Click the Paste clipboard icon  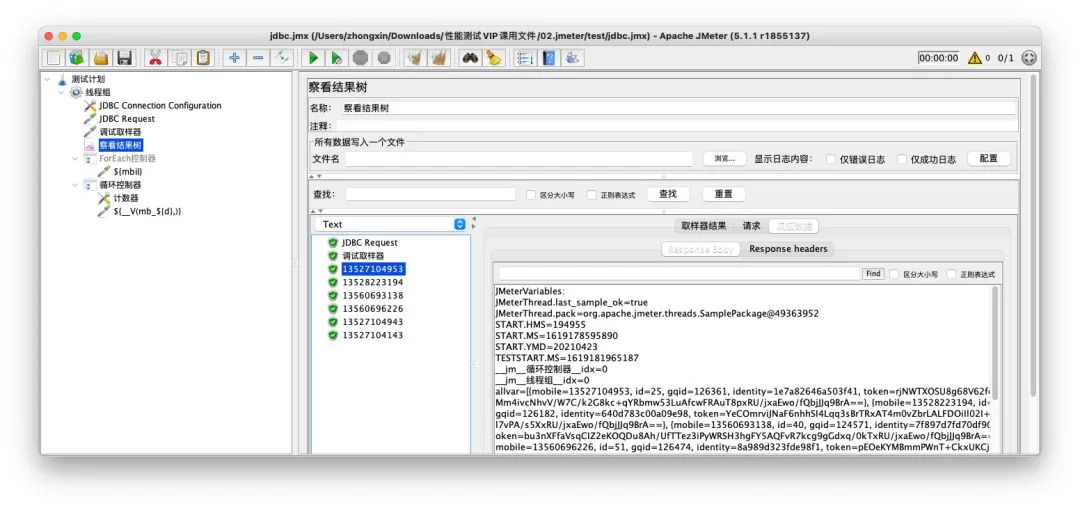[202, 58]
